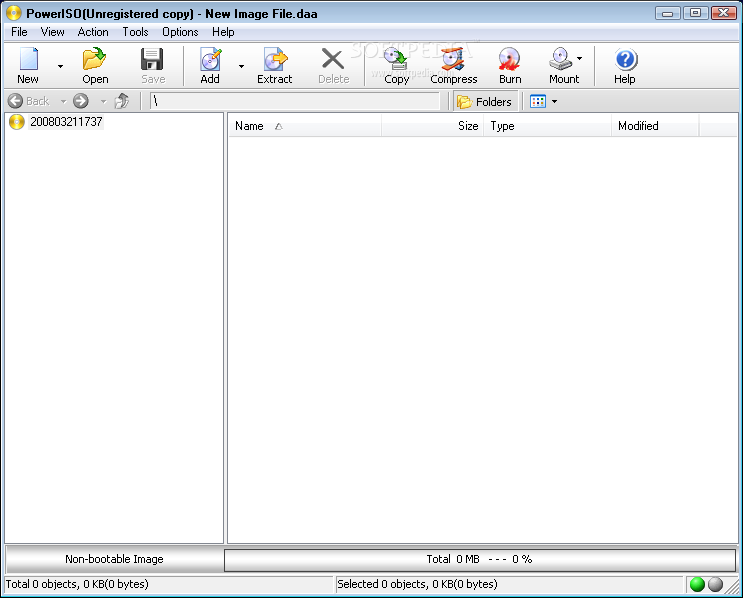Open the Options menu

(x=180, y=32)
